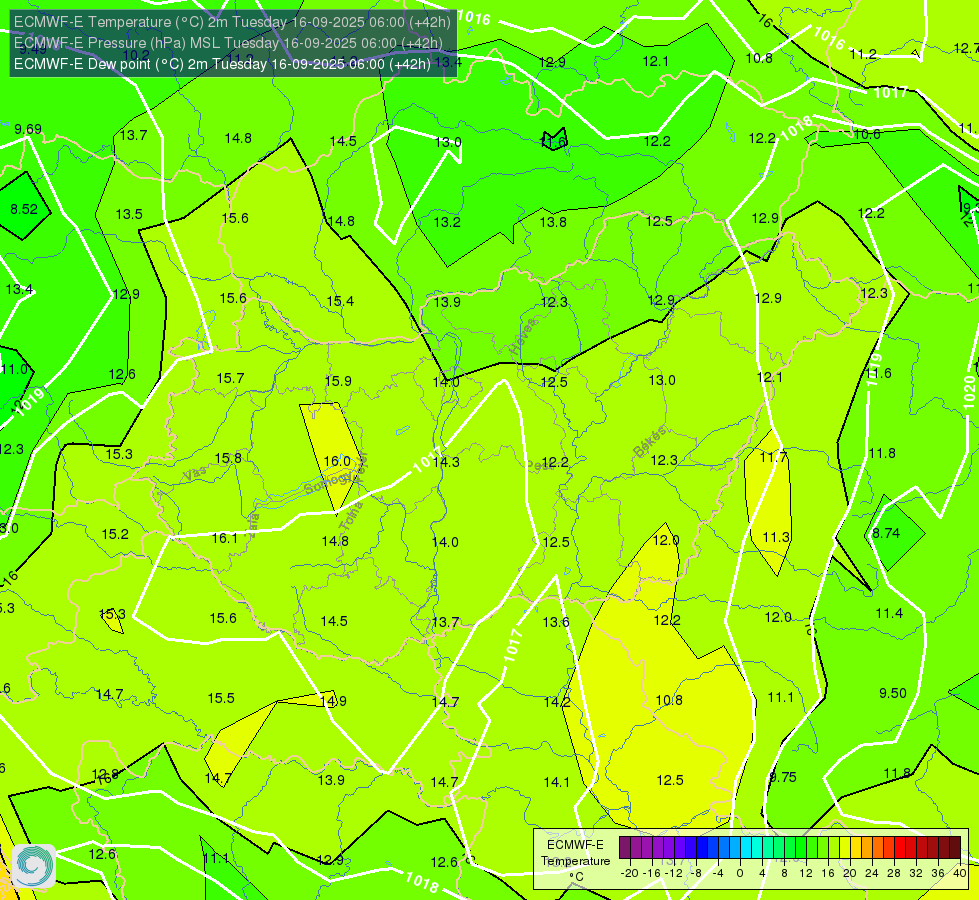Click the 10.6 temperature value
Viewport: 979px width, 900px height.
tap(867, 134)
